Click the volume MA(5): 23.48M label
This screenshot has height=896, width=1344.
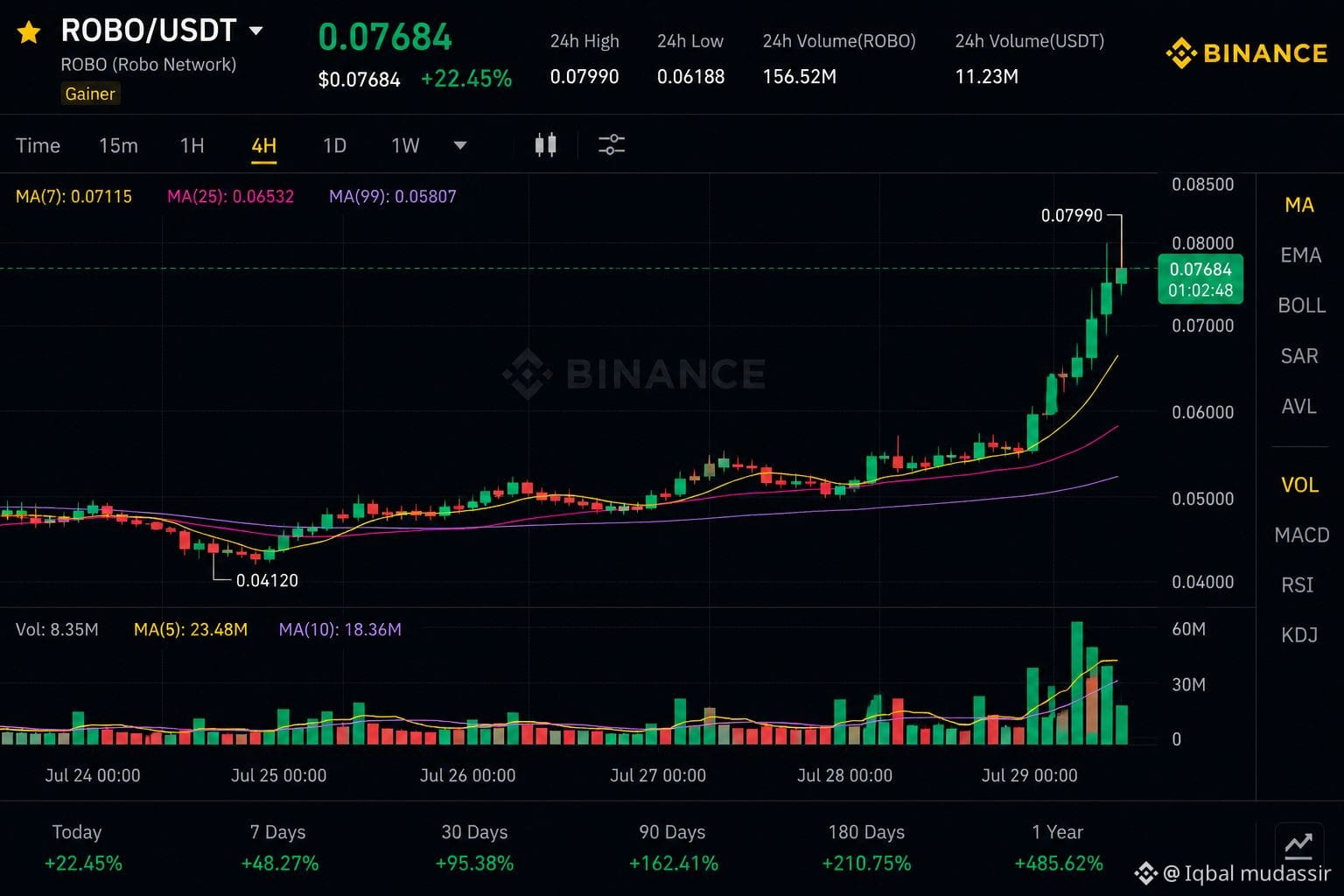click(191, 629)
